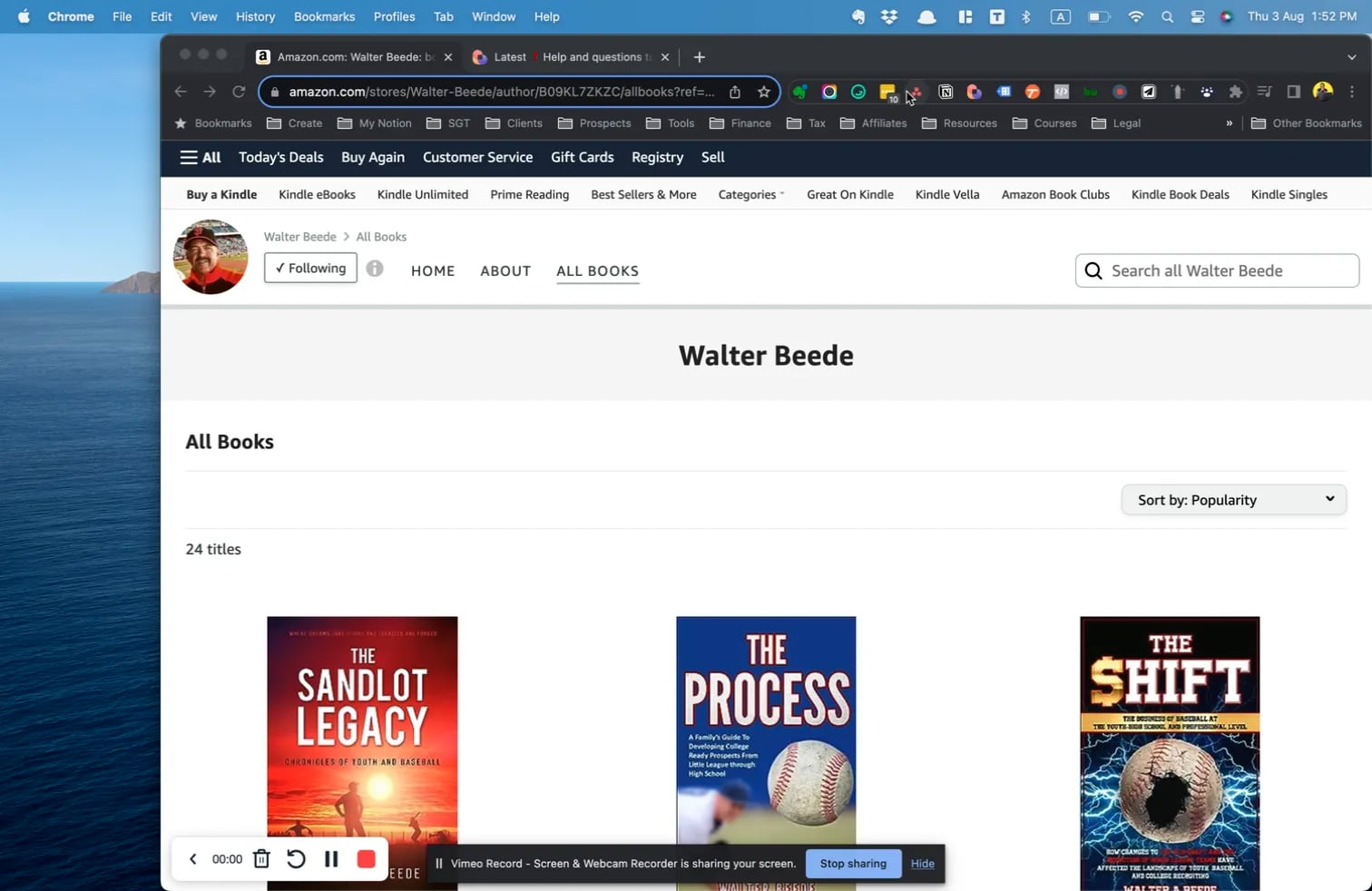
Task: Click the Evernote elephant in the macOS menu bar
Action: point(858,16)
